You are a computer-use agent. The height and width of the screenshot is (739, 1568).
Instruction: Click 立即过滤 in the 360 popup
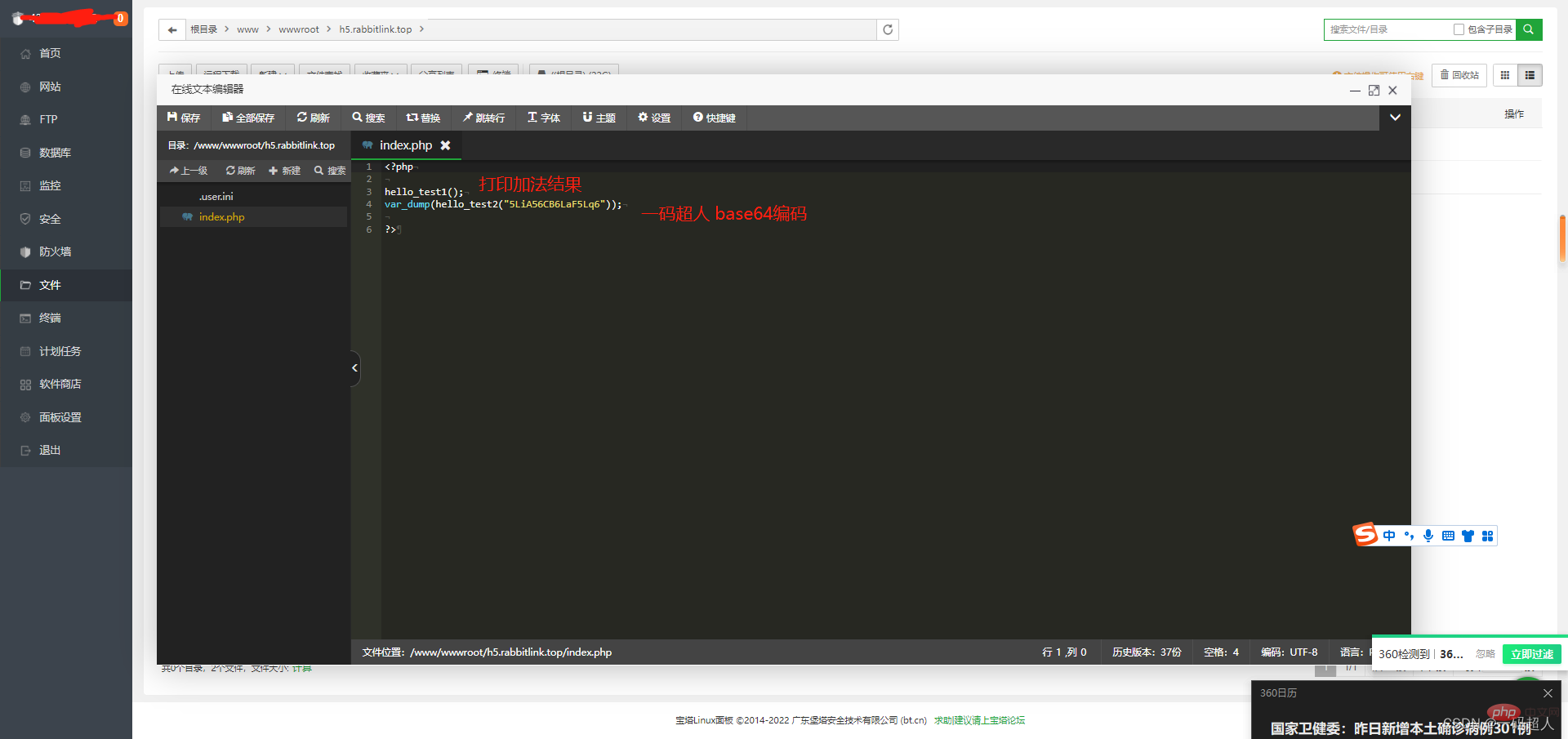(1532, 654)
